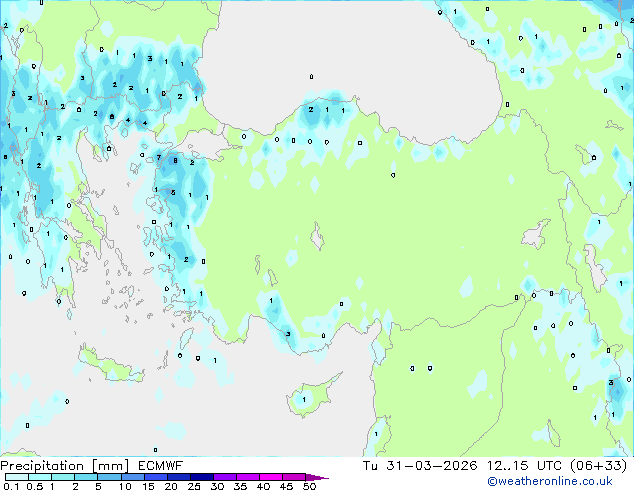Click the 0.5 to 1 mm legend swatch
The width and height of the screenshot is (634, 490).
[x=40, y=477]
